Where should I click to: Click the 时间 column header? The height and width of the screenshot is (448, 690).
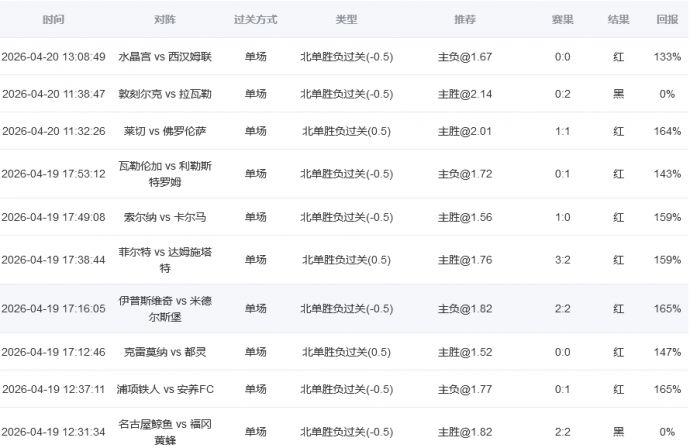[x=54, y=20]
